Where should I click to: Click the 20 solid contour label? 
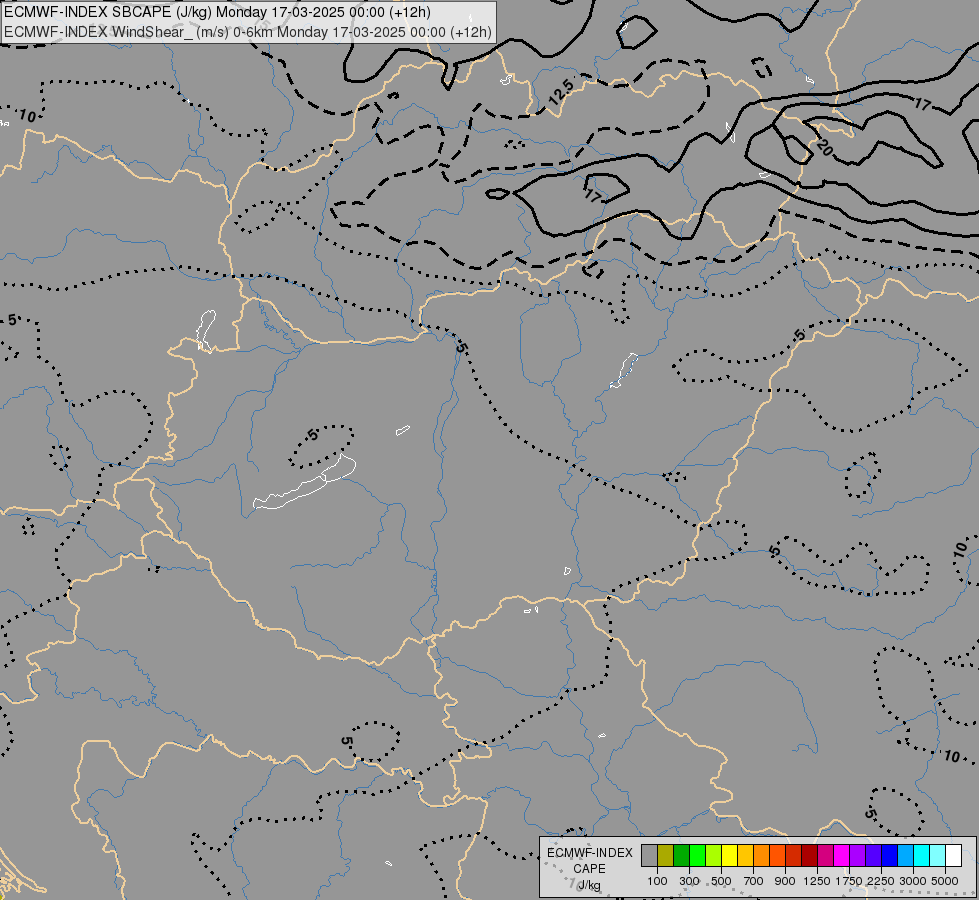824,148
